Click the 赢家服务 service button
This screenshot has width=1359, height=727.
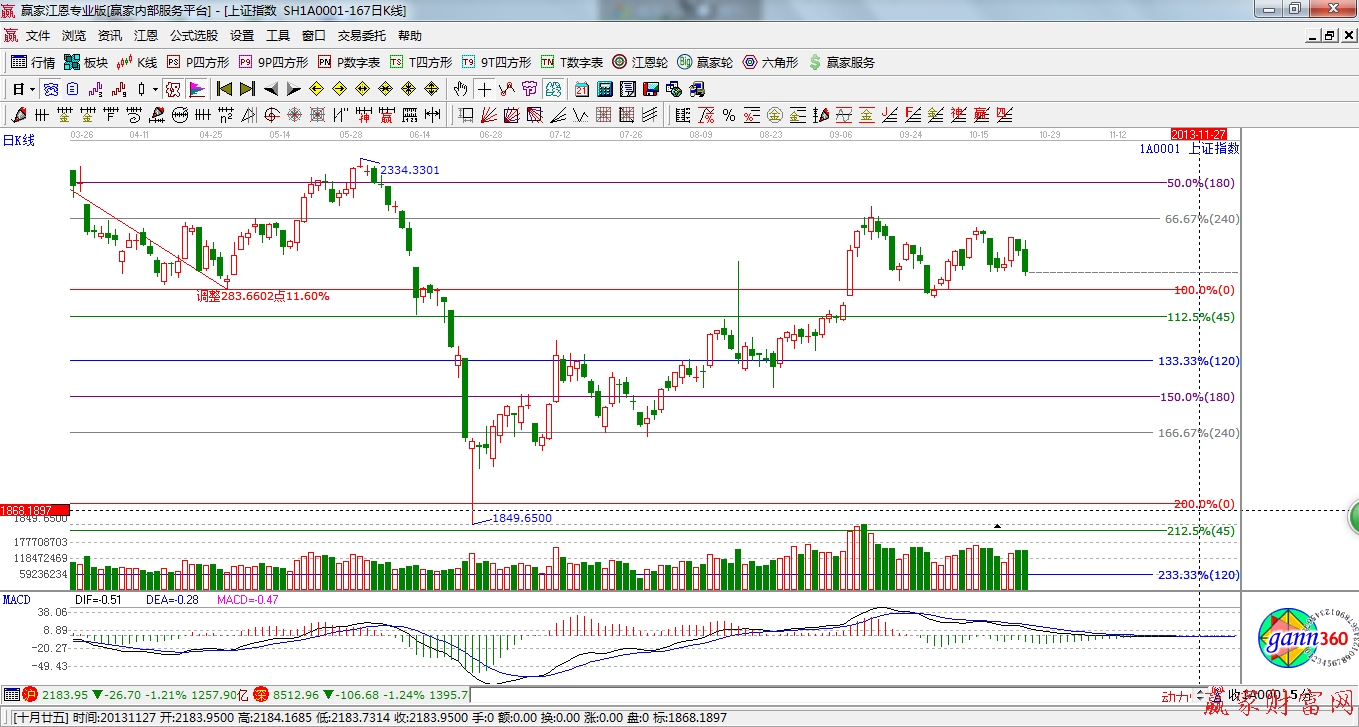[841, 62]
